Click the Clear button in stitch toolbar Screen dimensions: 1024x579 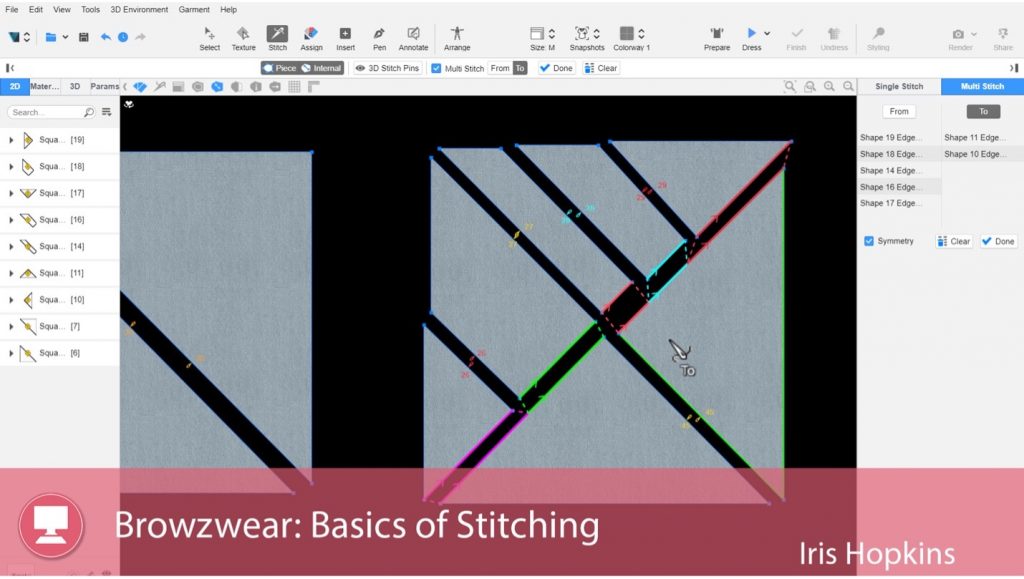(601, 68)
